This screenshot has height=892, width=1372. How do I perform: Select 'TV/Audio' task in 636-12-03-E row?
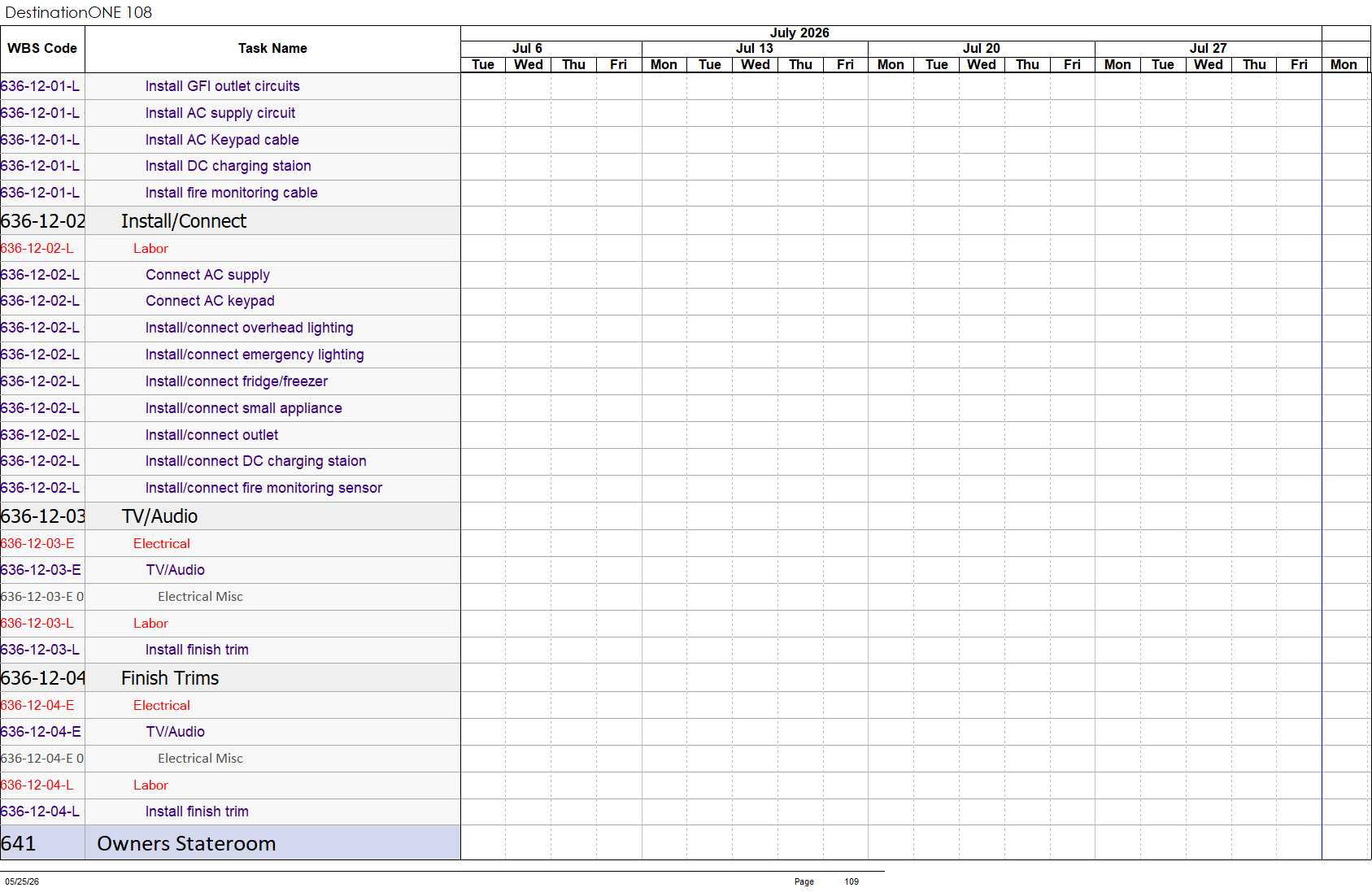175,570
